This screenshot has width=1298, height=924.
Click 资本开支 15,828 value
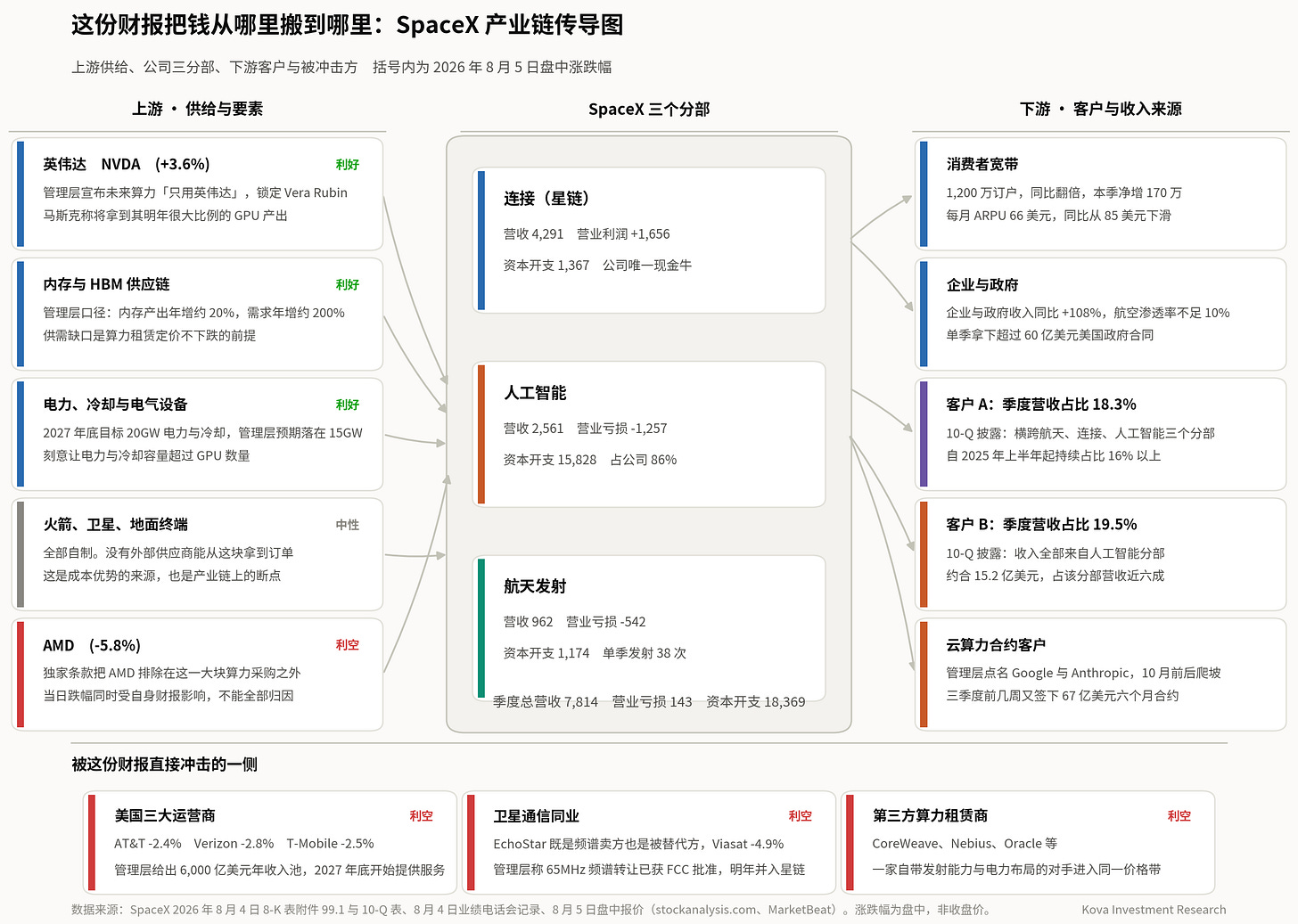click(x=550, y=460)
